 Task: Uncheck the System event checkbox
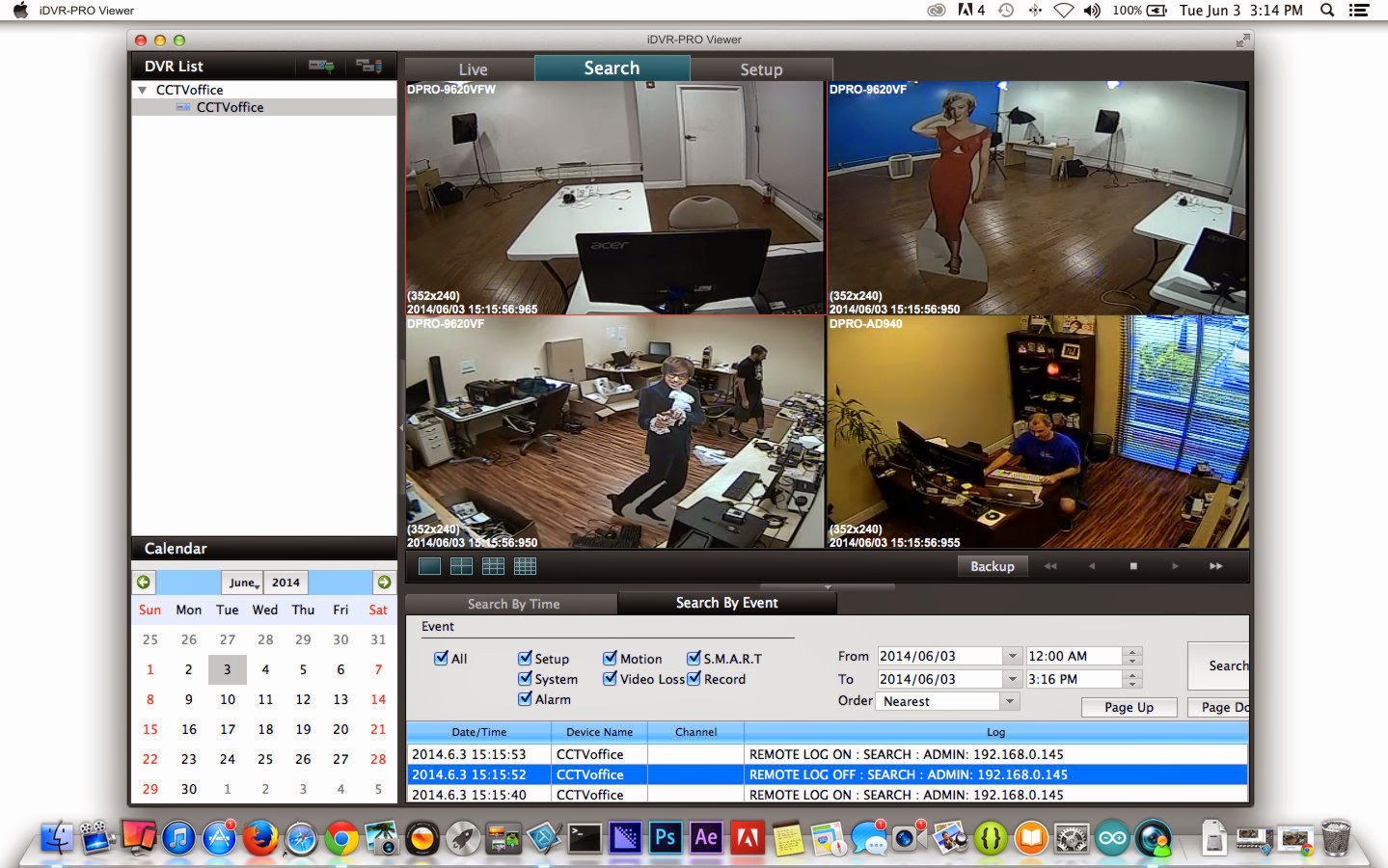525,678
